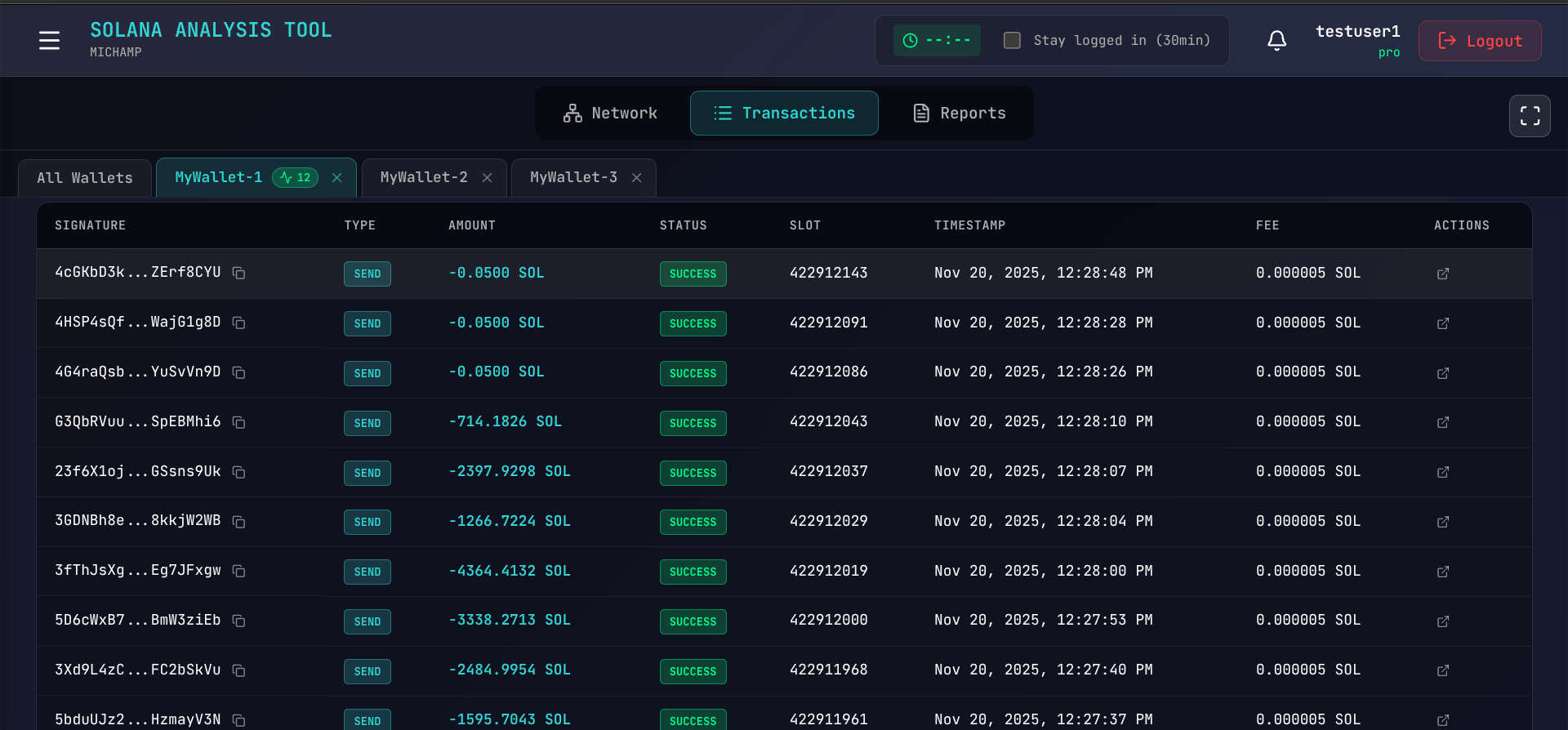1568x730 pixels.
Task: Click slot number 422912000
Action: point(829,620)
